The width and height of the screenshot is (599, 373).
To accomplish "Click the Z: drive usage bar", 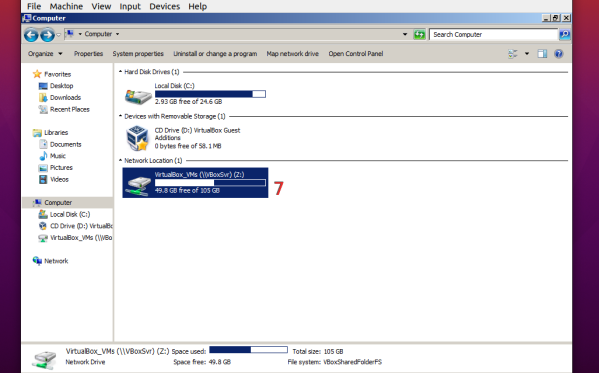I will tap(210, 183).
